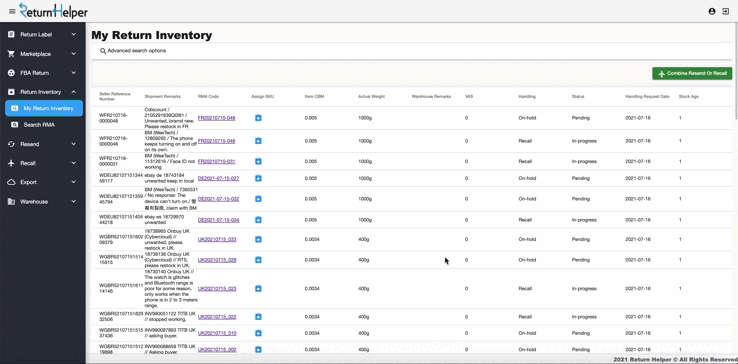Collapse the Return Inventory section
This screenshot has height=364, width=738.
[42, 92]
